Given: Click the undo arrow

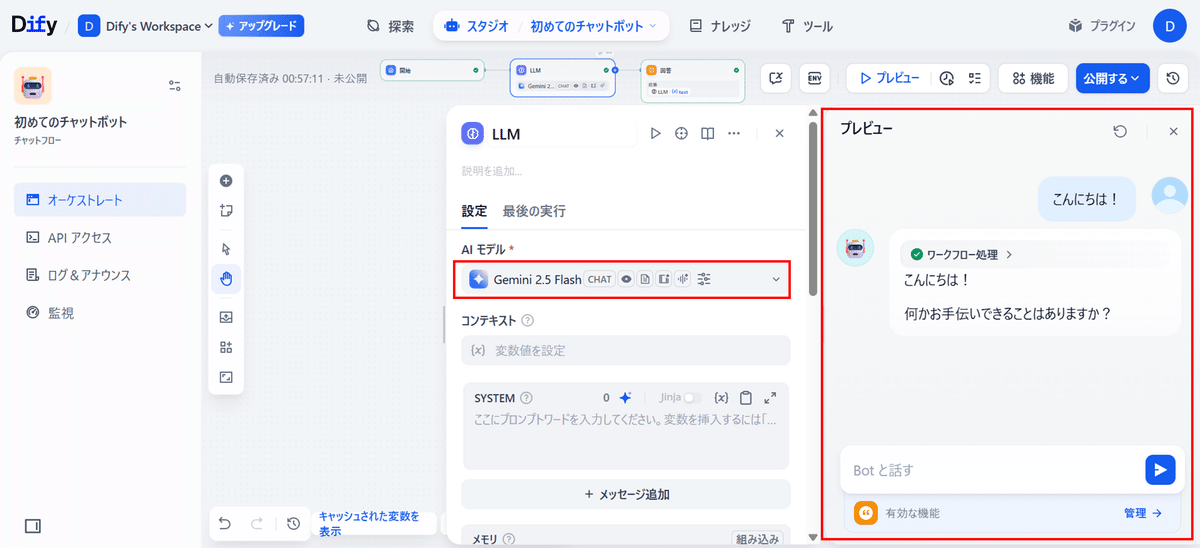Looking at the screenshot, I should tap(225, 523).
